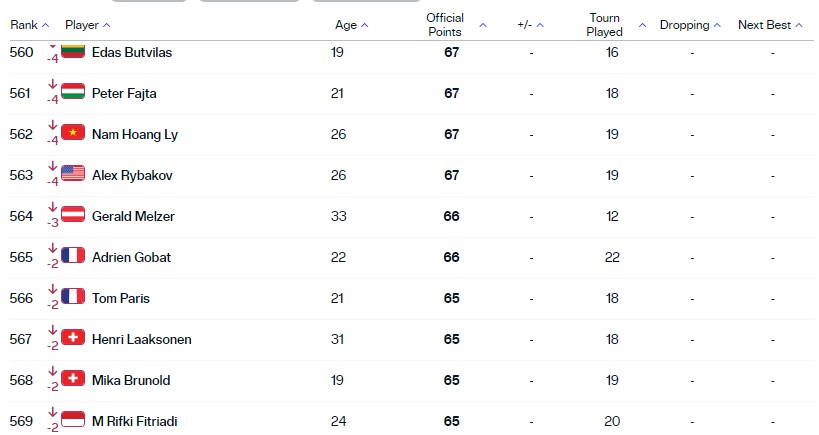This screenshot has height=435, width=819.
Task: Click the USA flag beside Alex Rybakov
Action: [73, 173]
